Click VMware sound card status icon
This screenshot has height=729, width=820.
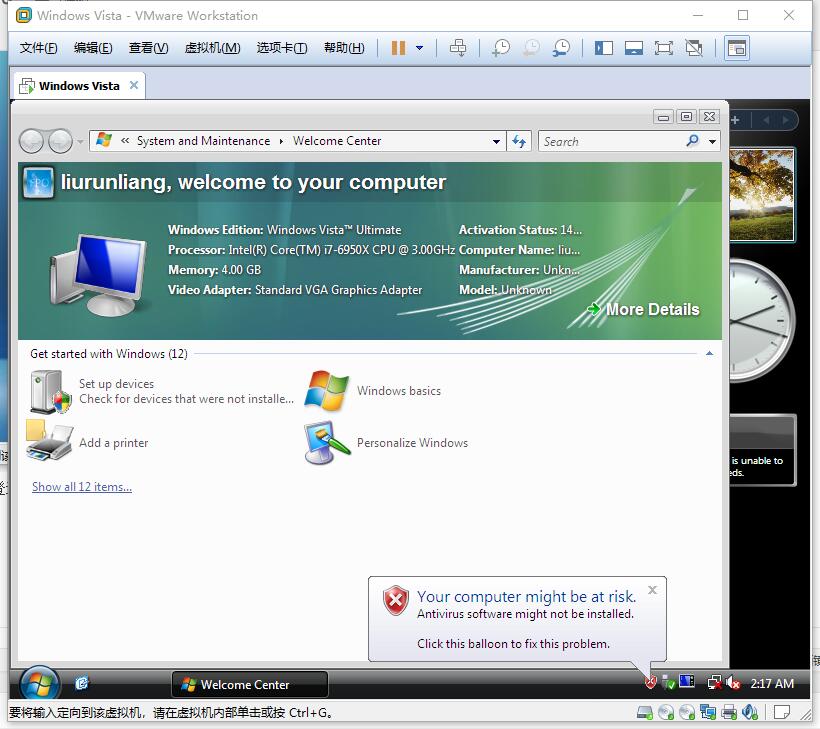coord(750,712)
